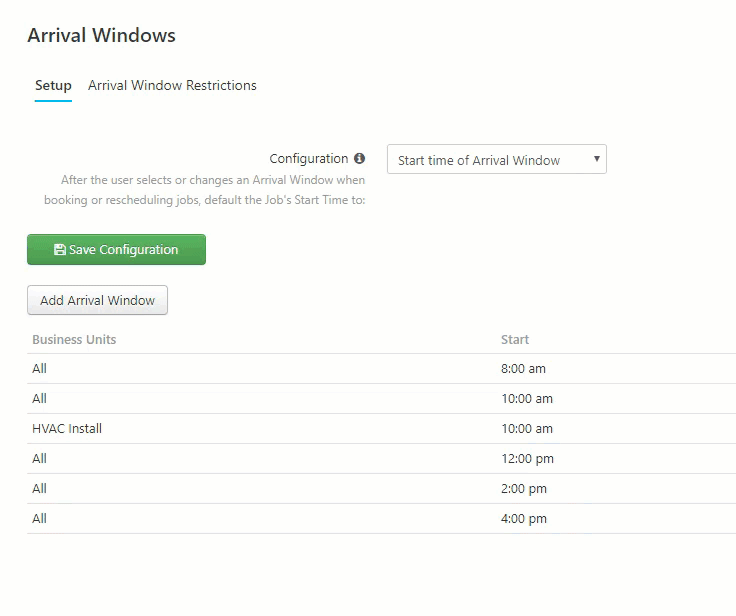Image resolution: width=736 pixels, height=616 pixels.
Task: Select the 12:00 pm arrival window row
Action: pos(382,459)
